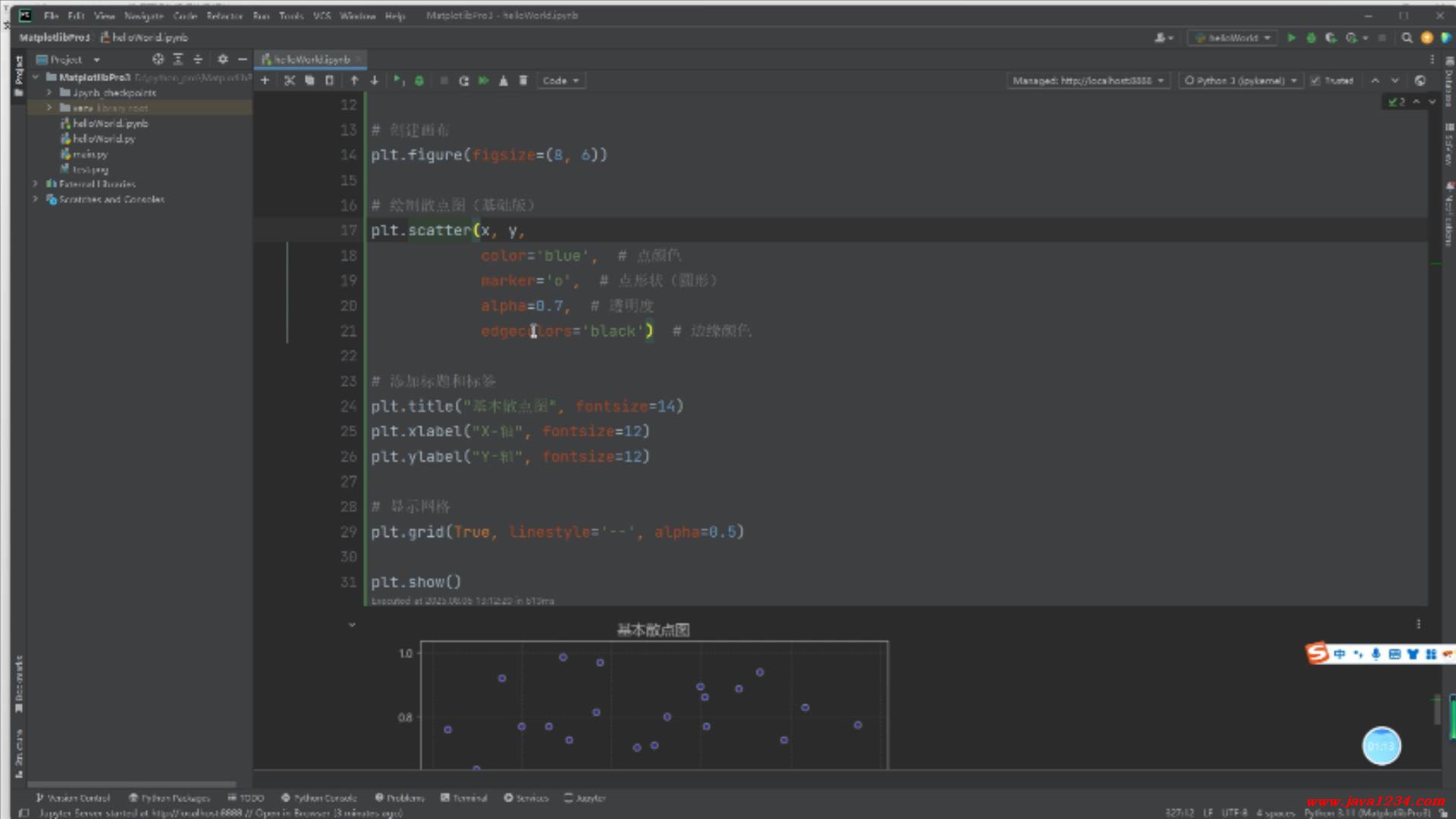Open the Refactor menu

(x=224, y=15)
